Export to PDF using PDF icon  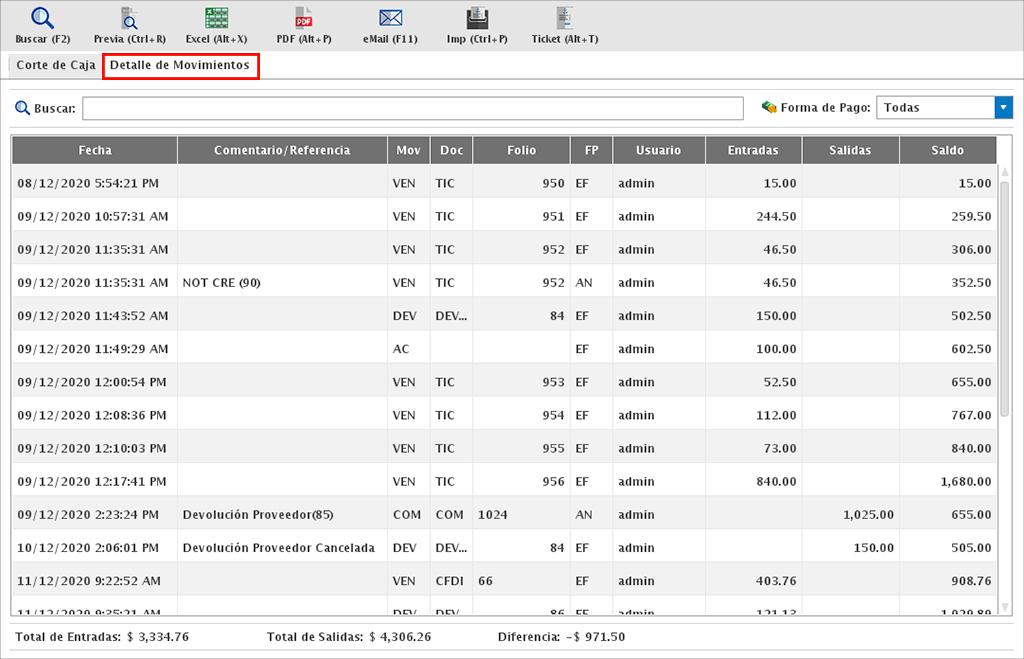304,18
